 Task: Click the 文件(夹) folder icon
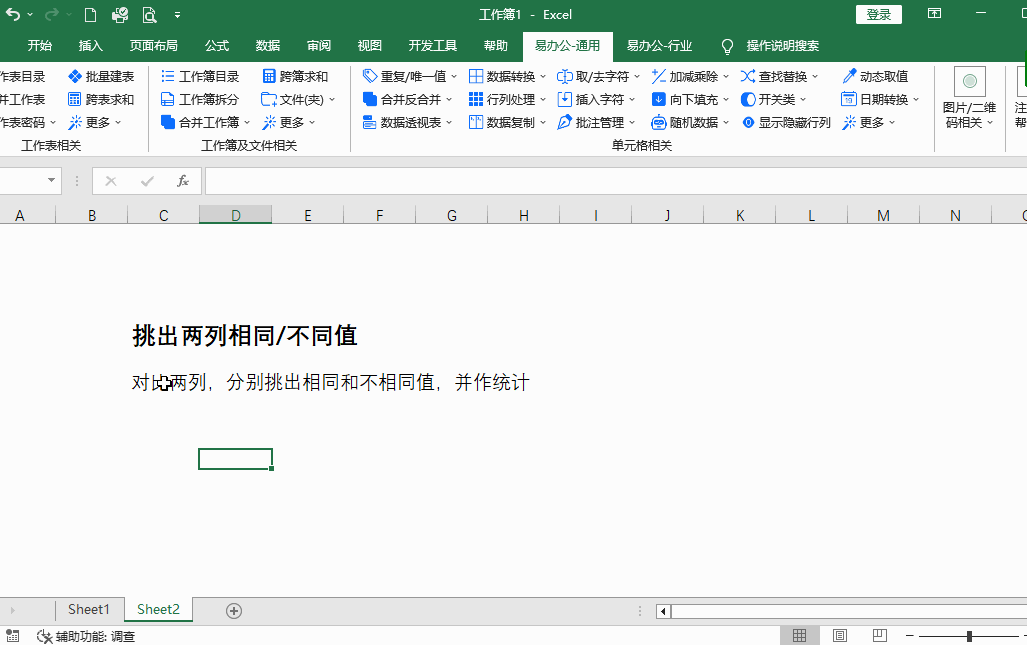269,100
